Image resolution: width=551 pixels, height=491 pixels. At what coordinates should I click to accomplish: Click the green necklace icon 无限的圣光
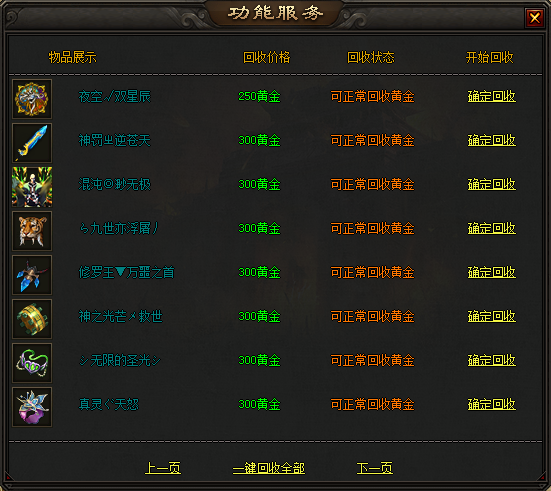click(32, 363)
